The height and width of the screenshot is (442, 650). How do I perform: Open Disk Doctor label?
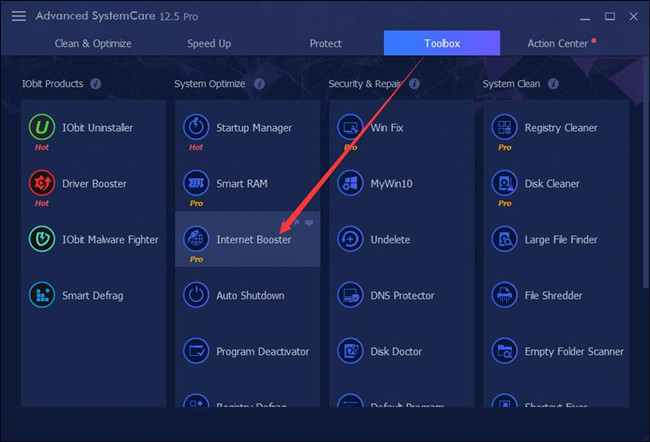[x=396, y=352]
